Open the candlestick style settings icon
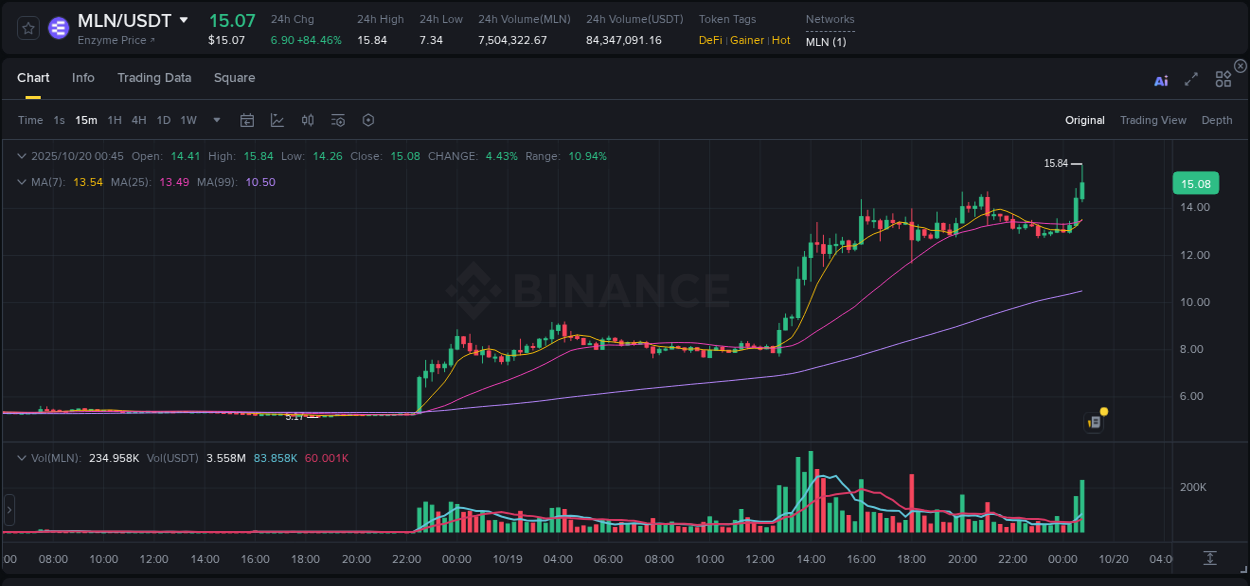1250x586 pixels. [x=307, y=119]
